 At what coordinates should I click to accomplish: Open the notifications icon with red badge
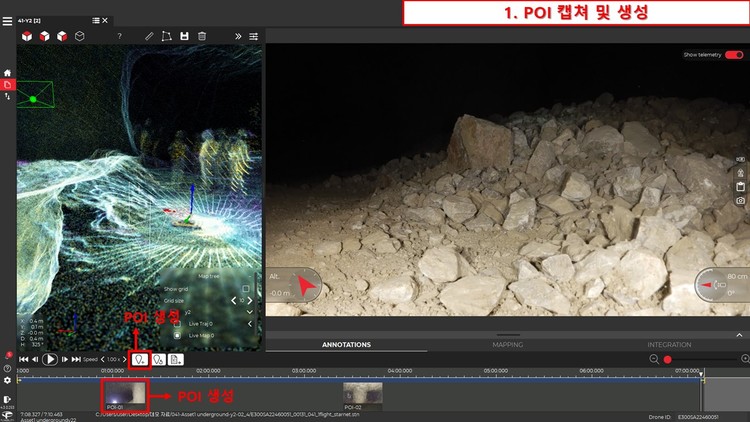coord(8,356)
